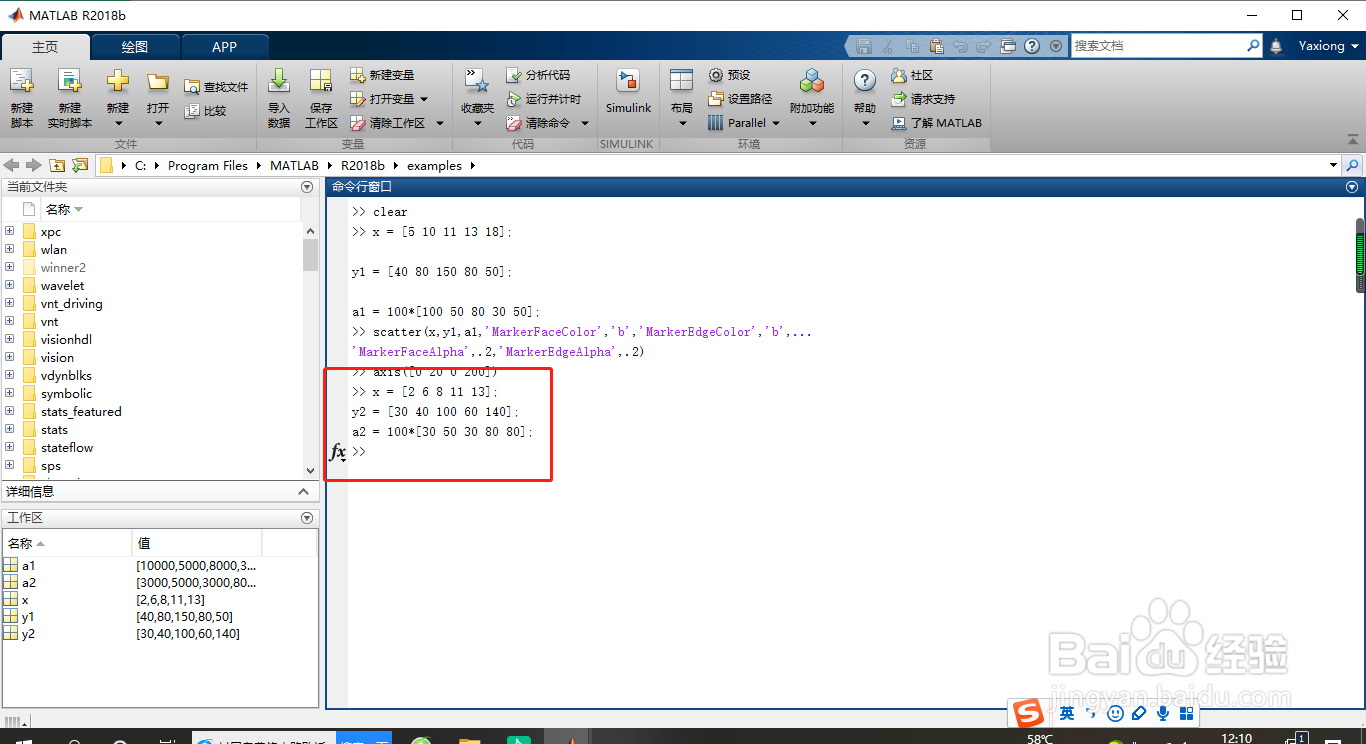Click the forward navigation arrow
The height and width of the screenshot is (744, 1366).
[x=34, y=165]
